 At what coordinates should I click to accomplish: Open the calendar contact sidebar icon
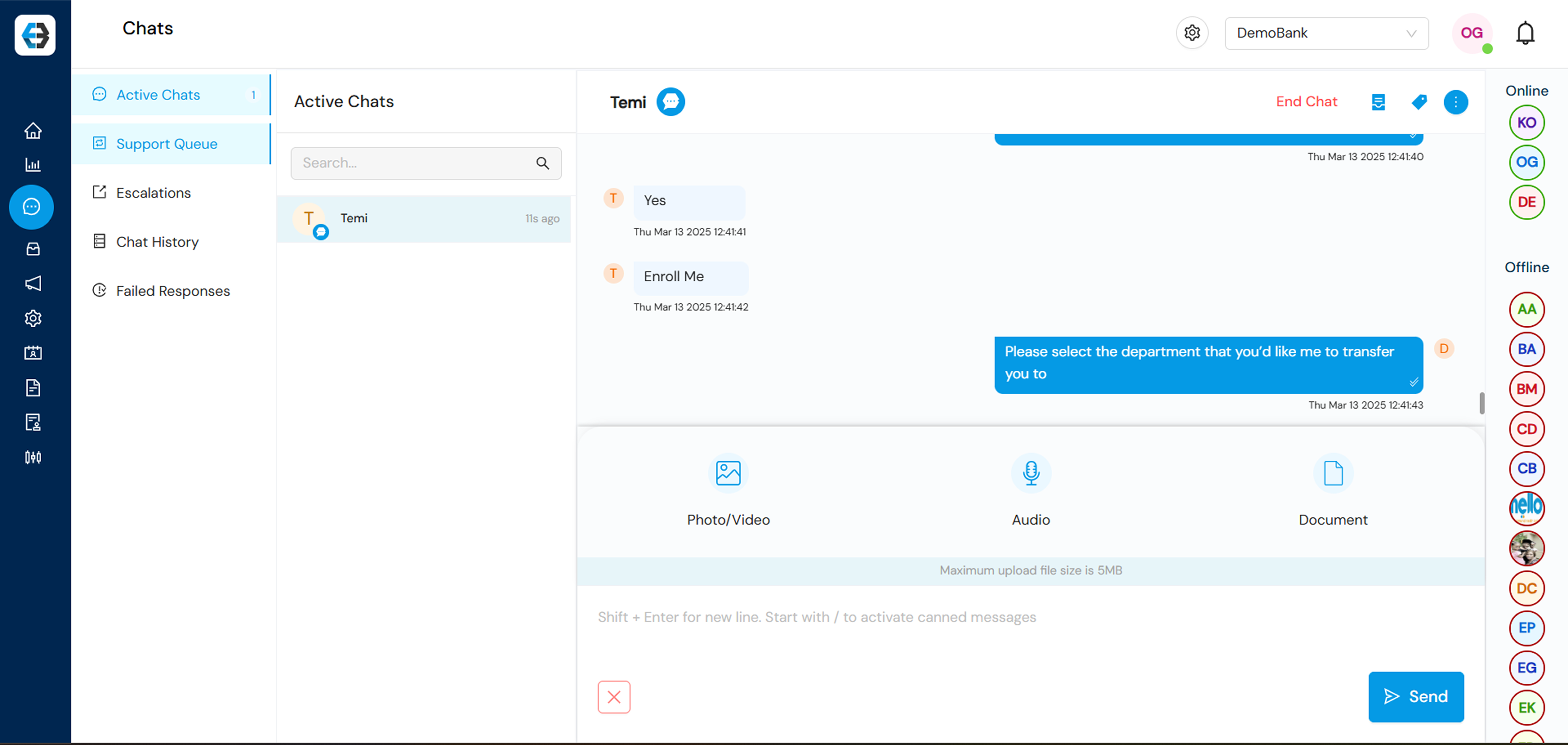tap(33, 353)
